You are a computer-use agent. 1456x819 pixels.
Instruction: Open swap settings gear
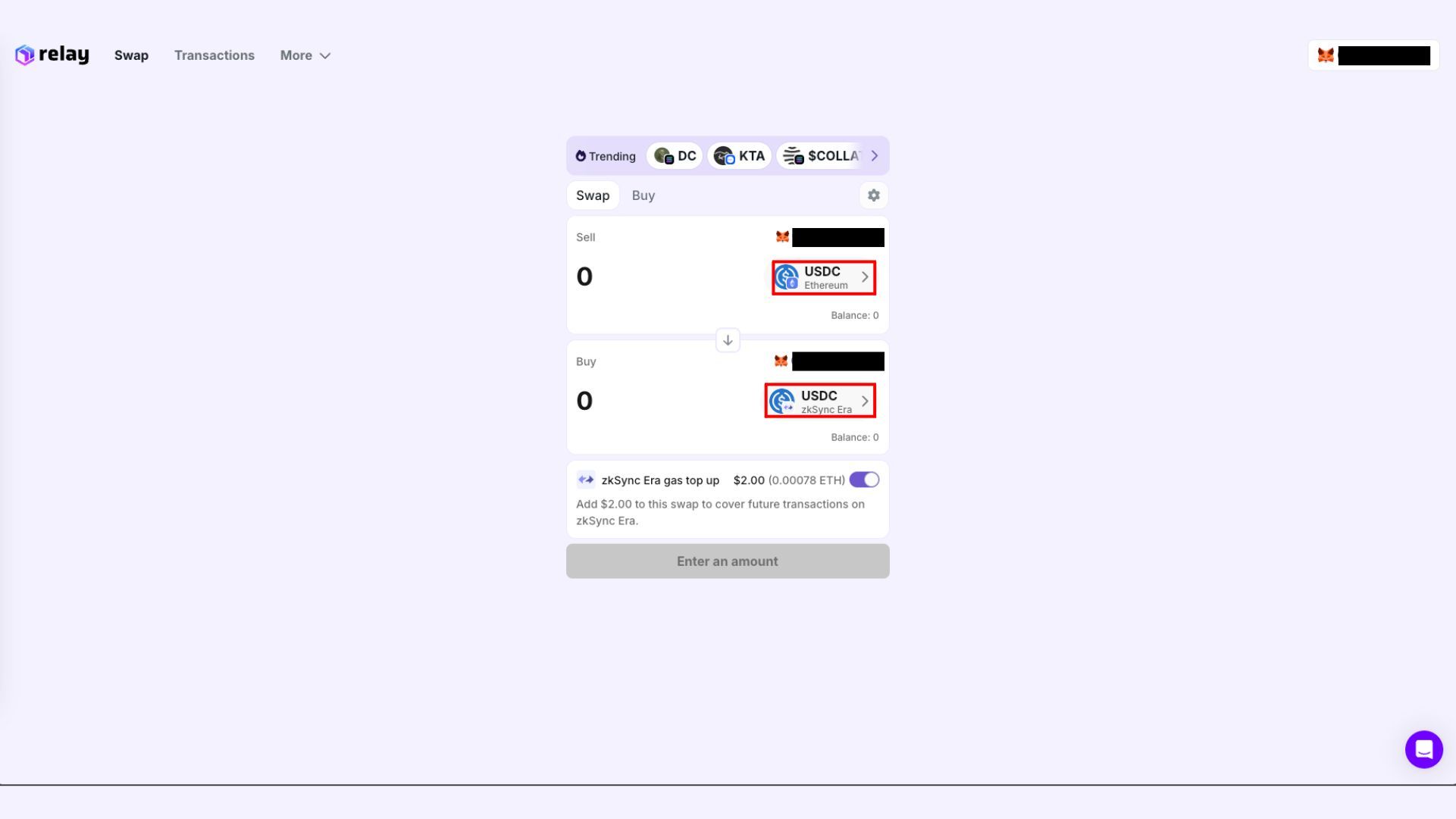[874, 195]
